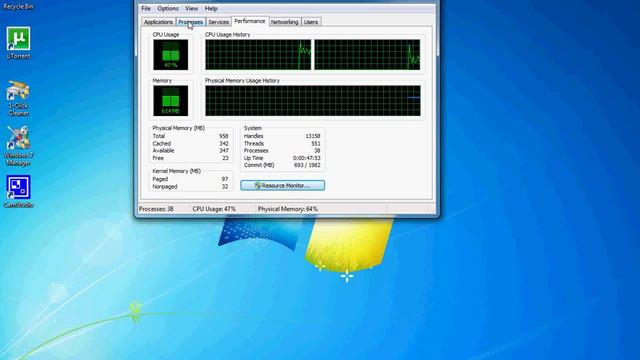Image resolution: width=640 pixels, height=360 pixels.
Task: Click 'CPU Usage: 47%' in the status bar
Action: click(x=214, y=209)
